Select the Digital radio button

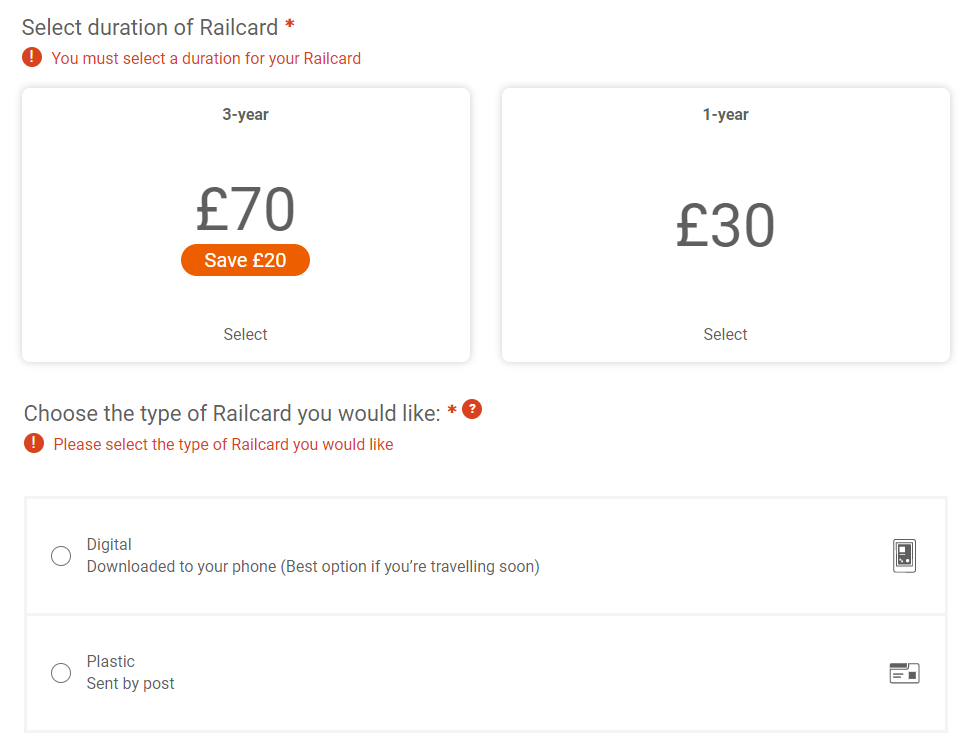pyautogui.click(x=61, y=556)
